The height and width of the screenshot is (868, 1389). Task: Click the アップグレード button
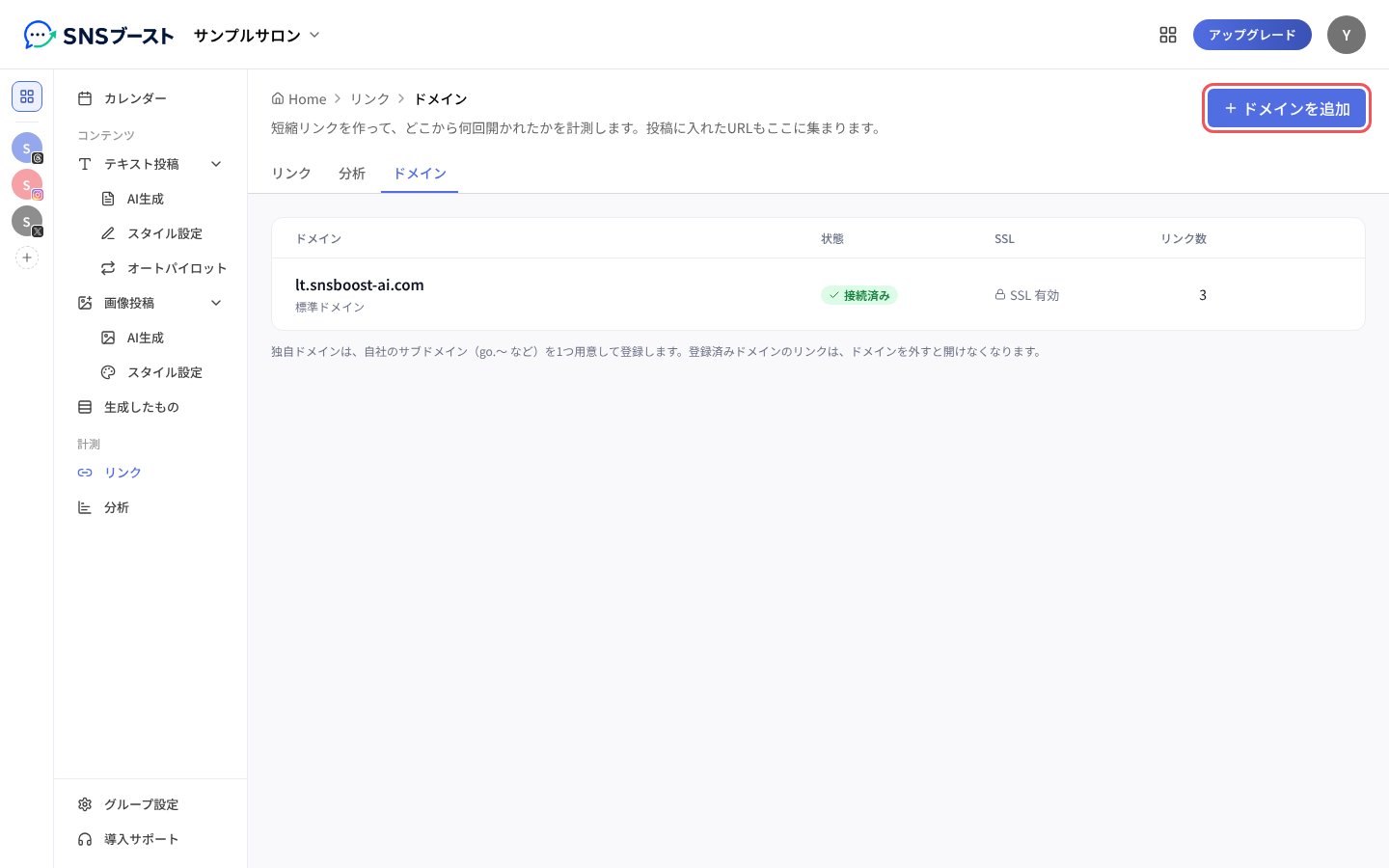(1252, 35)
